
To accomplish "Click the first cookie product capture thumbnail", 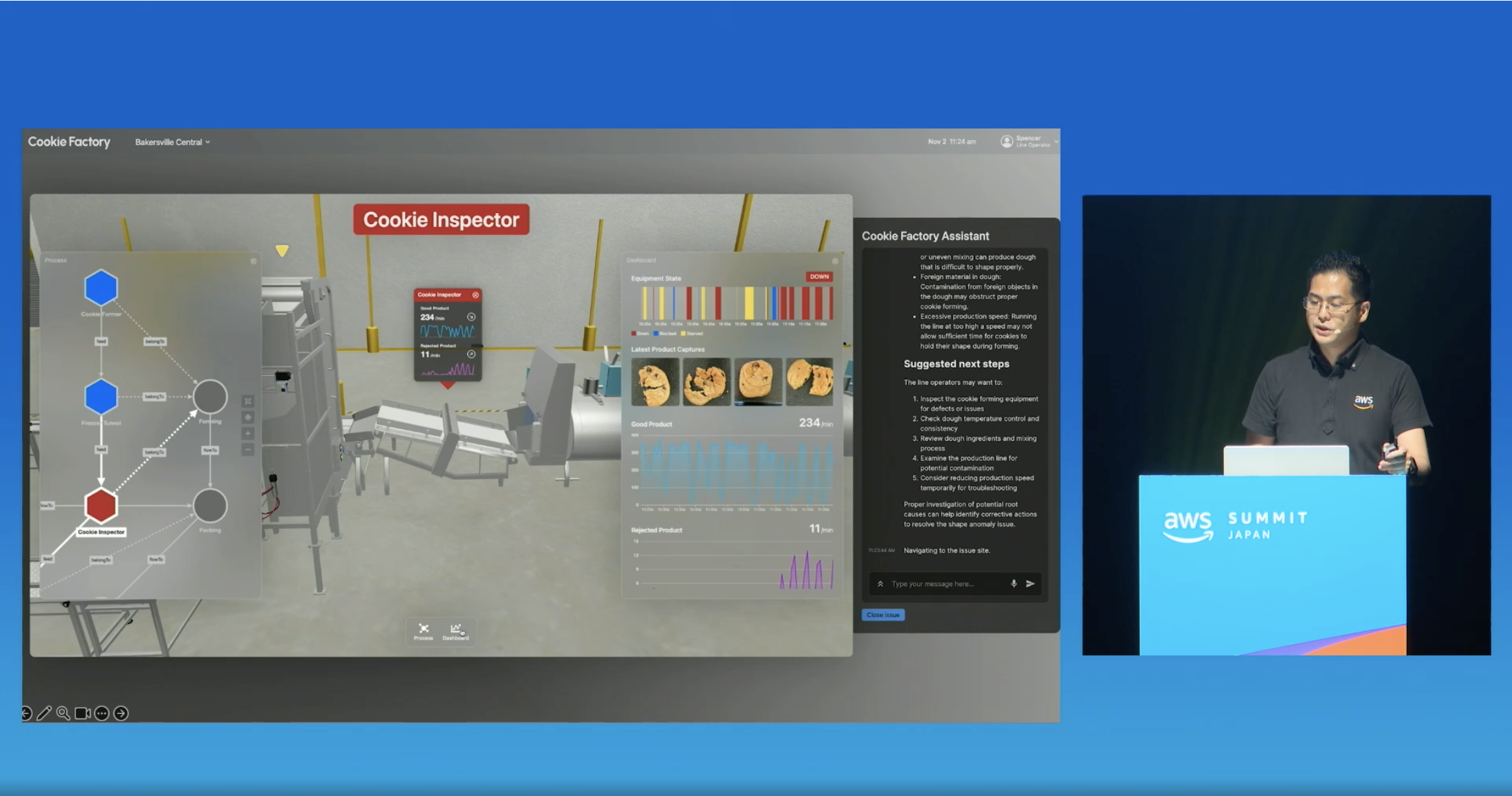I will tap(654, 382).
